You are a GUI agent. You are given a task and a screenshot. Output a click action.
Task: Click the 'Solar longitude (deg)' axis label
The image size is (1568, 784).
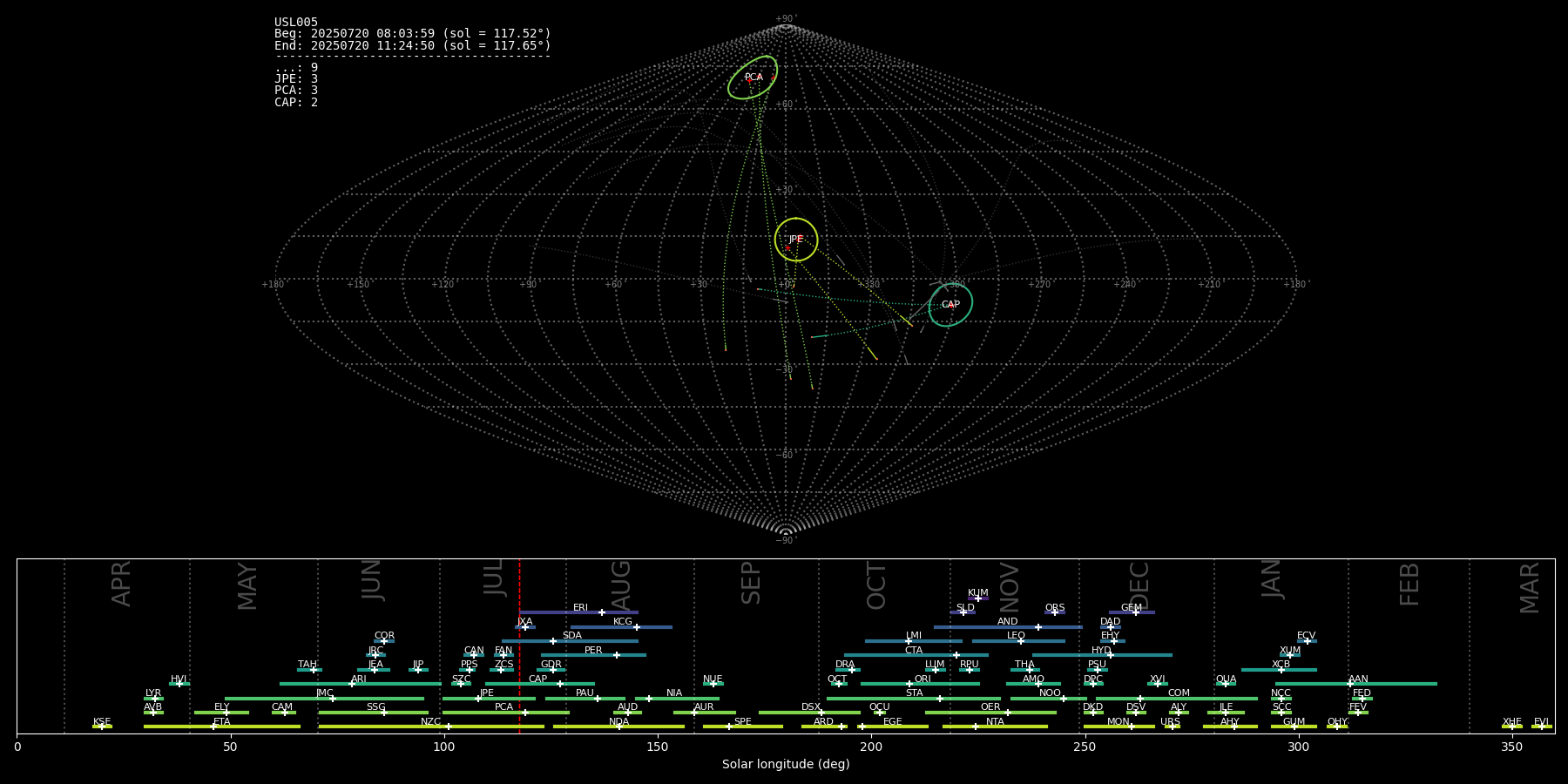click(786, 764)
